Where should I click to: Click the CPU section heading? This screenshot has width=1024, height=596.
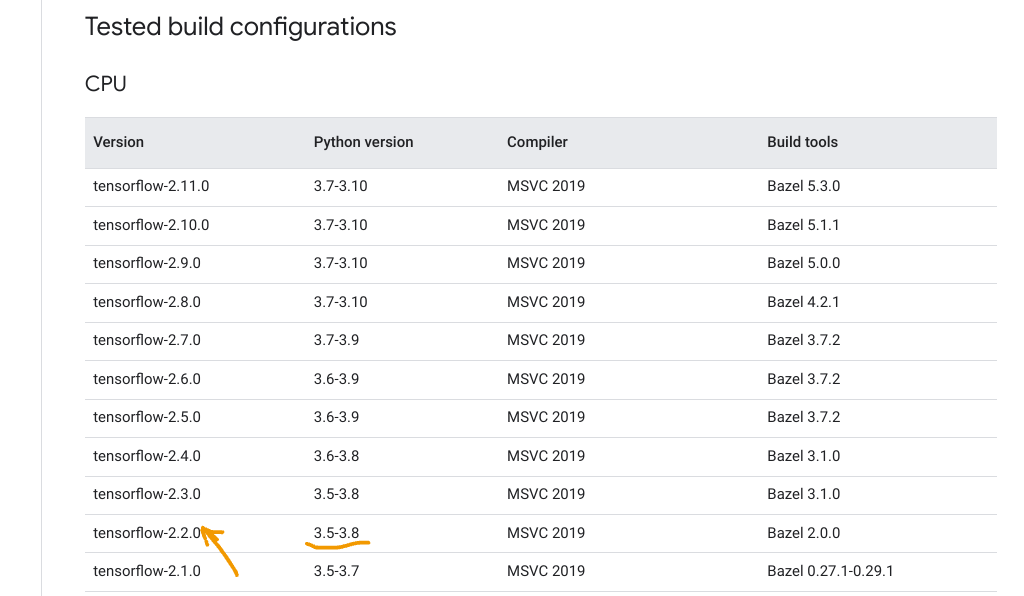point(106,84)
